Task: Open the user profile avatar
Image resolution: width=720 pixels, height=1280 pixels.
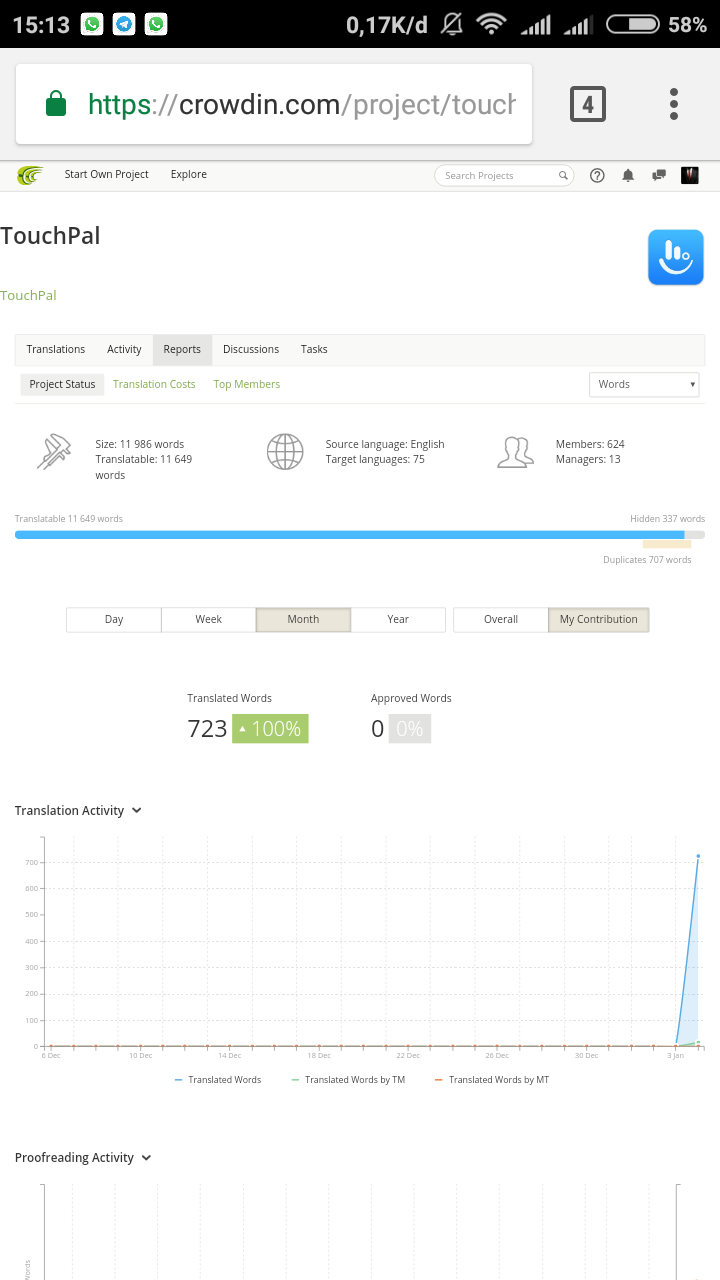Action: (690, 175)
